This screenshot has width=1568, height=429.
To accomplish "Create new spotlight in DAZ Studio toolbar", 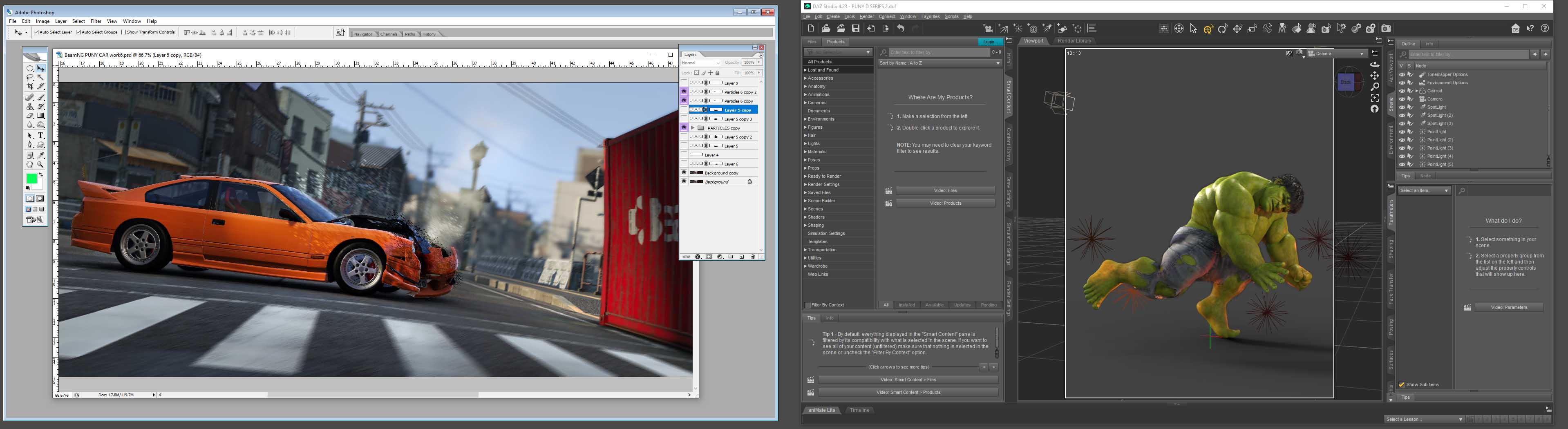I will tap(1047, 28).
